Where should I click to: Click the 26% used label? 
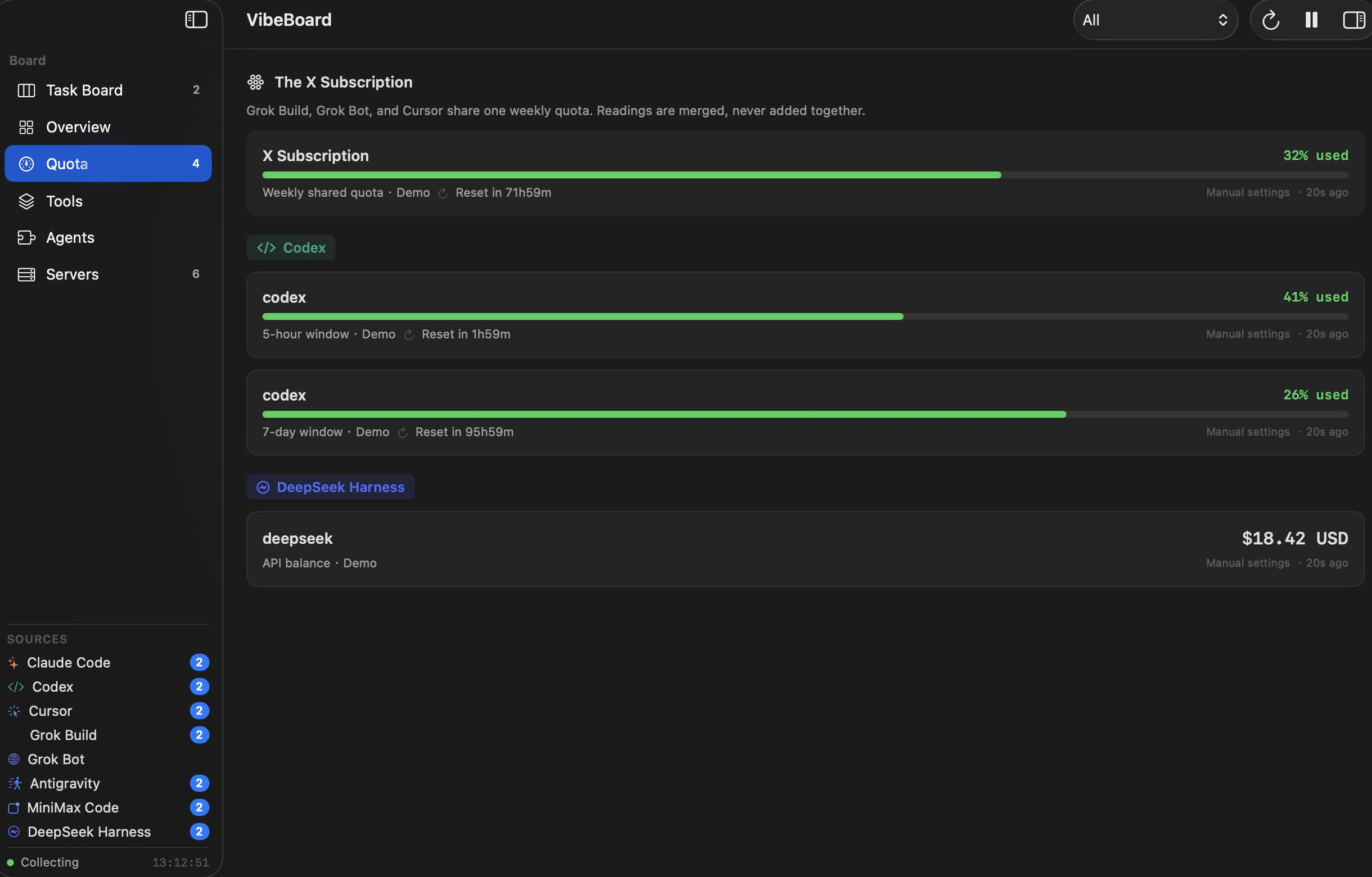1315,395
